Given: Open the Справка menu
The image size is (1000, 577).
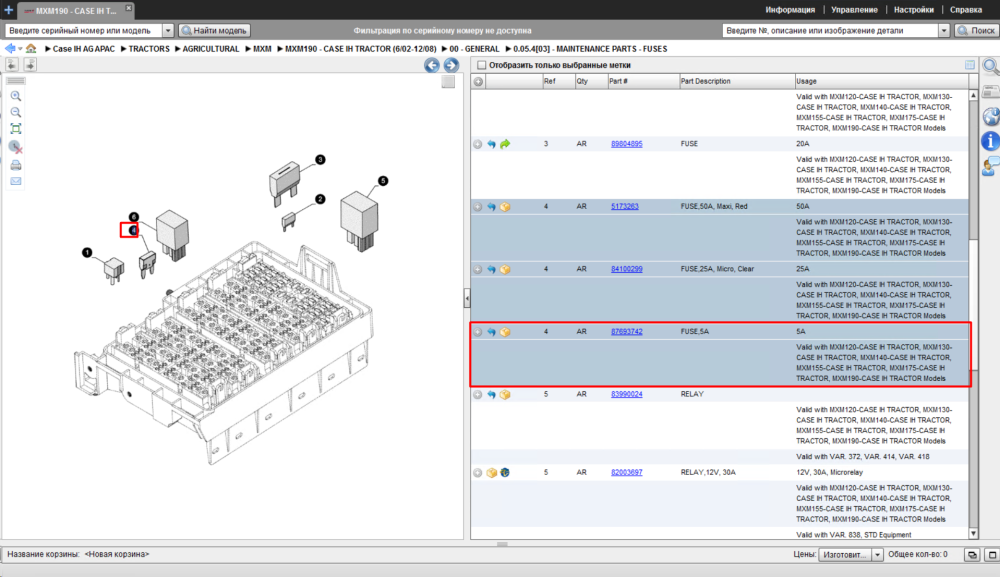Looking at the screenshot, I should pos(966,10).
